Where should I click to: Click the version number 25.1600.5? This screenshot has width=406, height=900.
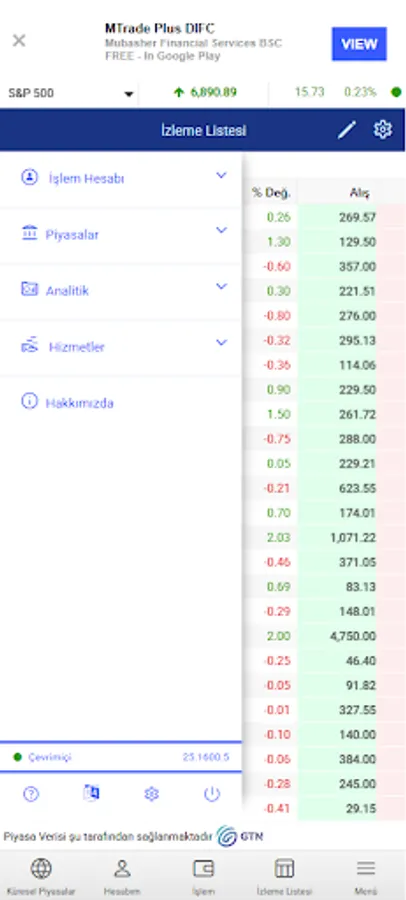coord(206,757)
